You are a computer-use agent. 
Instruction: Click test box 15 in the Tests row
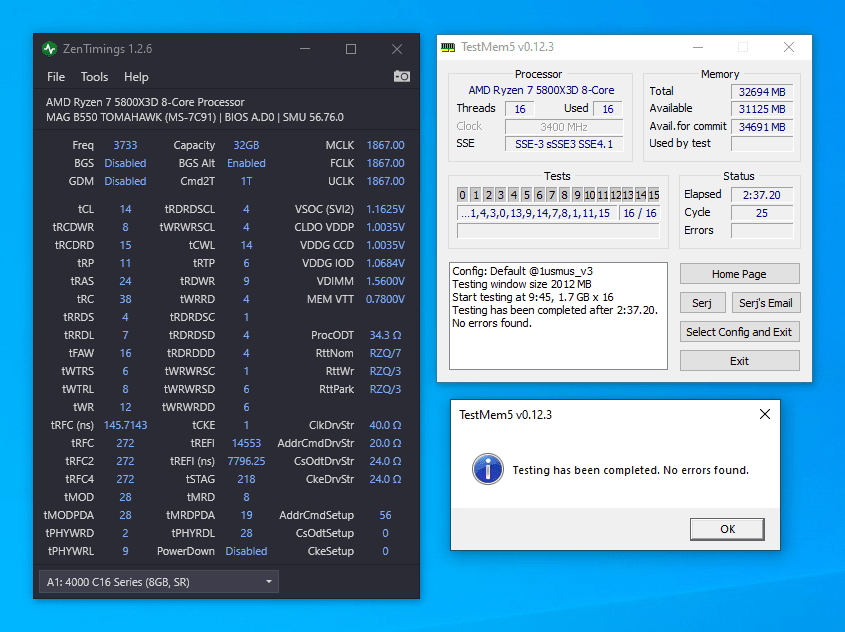[654, 195]
